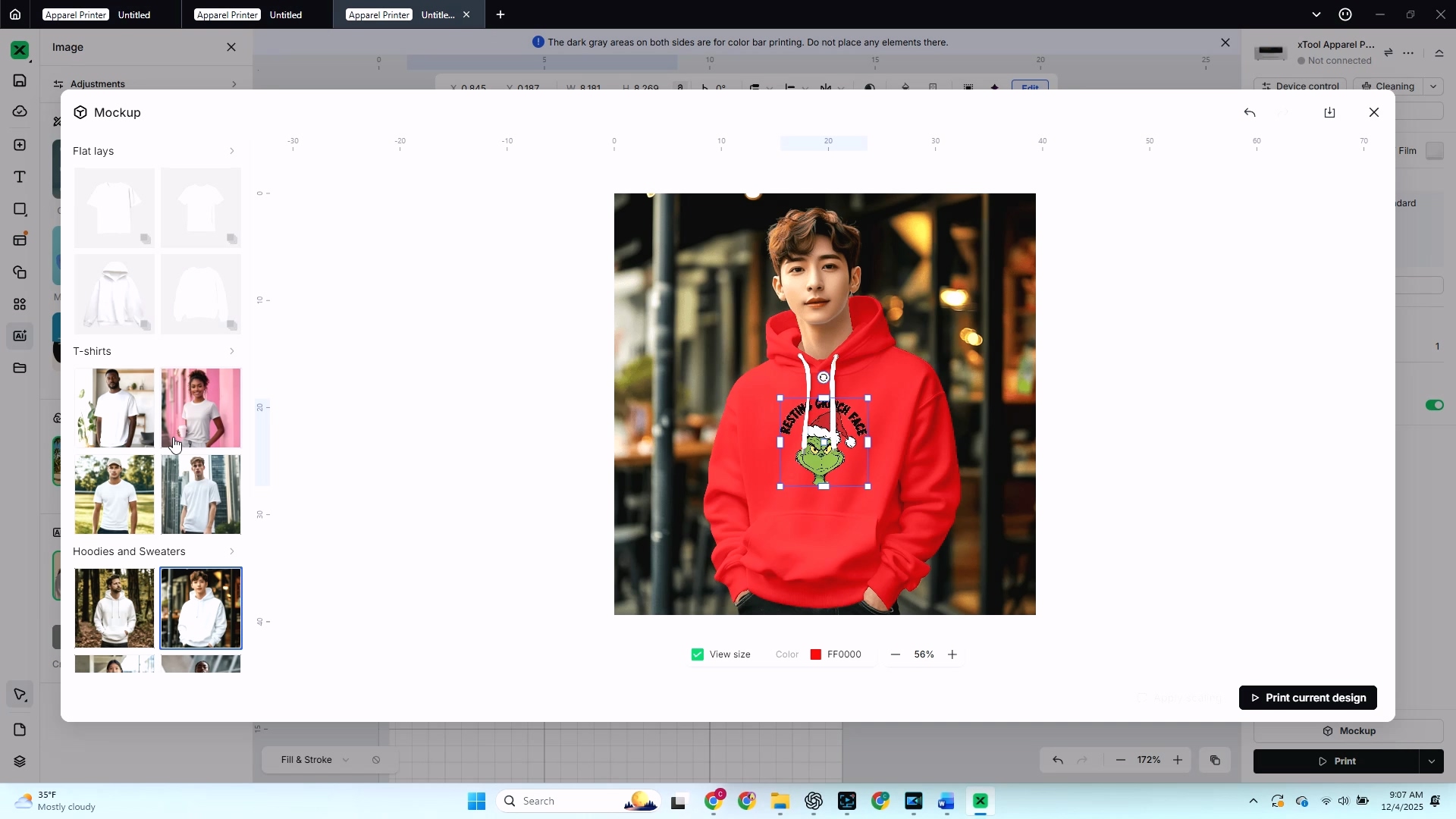Image resolution: width=1456 pixels, height=819 pixels.
Task: Uncheck the View size checkbox
Action: [697, 654]
